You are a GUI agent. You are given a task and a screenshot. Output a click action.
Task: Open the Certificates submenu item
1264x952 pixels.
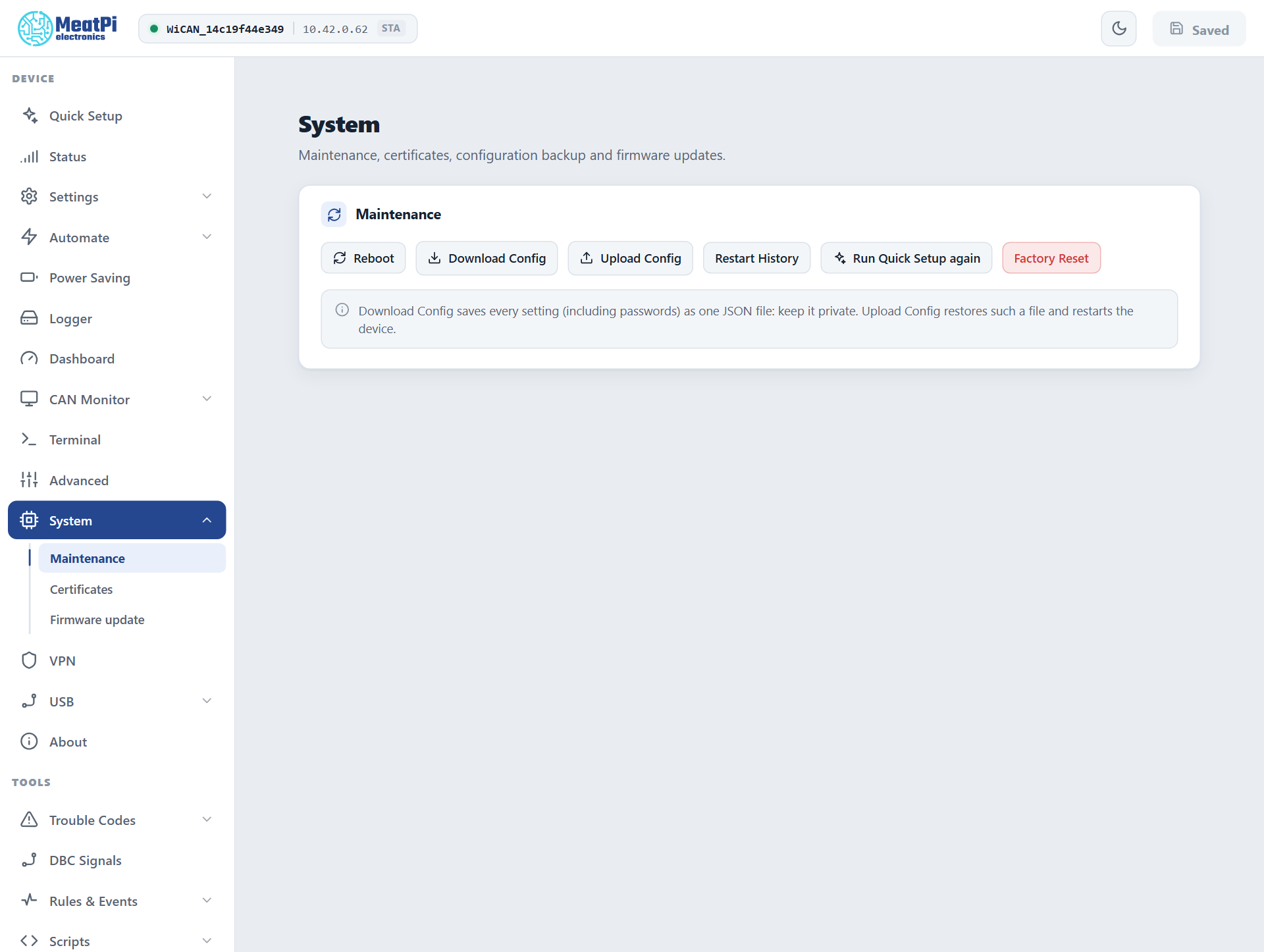click(x=132, y=589)
